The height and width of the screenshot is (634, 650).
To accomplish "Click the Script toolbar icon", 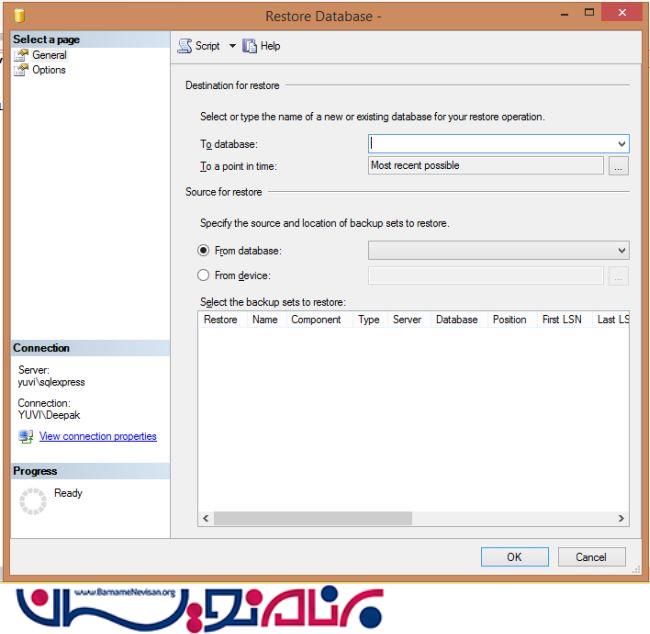I will click(x=185, y=46).
